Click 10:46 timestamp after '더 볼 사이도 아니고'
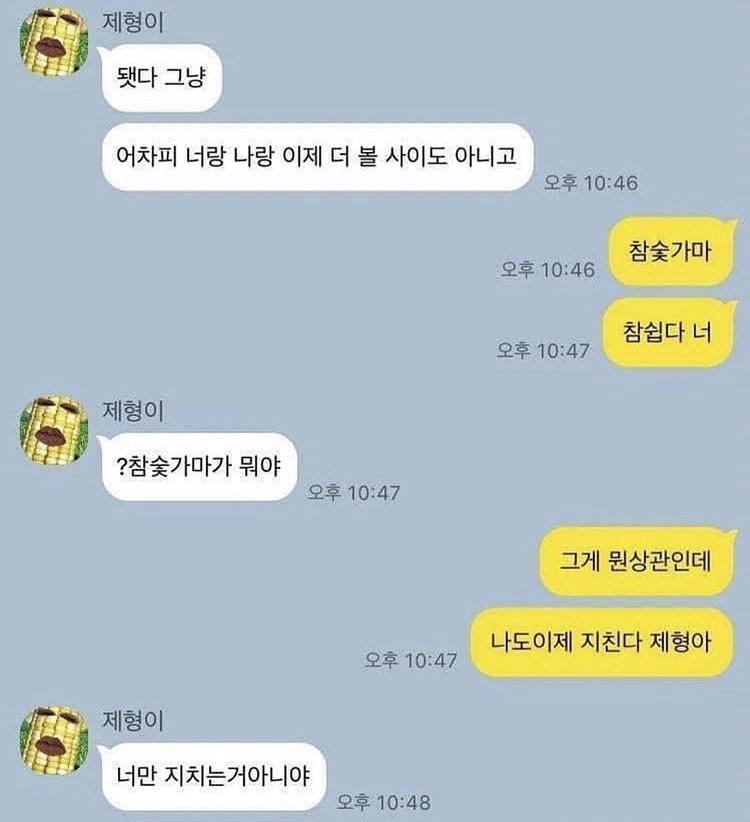The height and width of the screenshot is (822, 750). click(591, 183)
